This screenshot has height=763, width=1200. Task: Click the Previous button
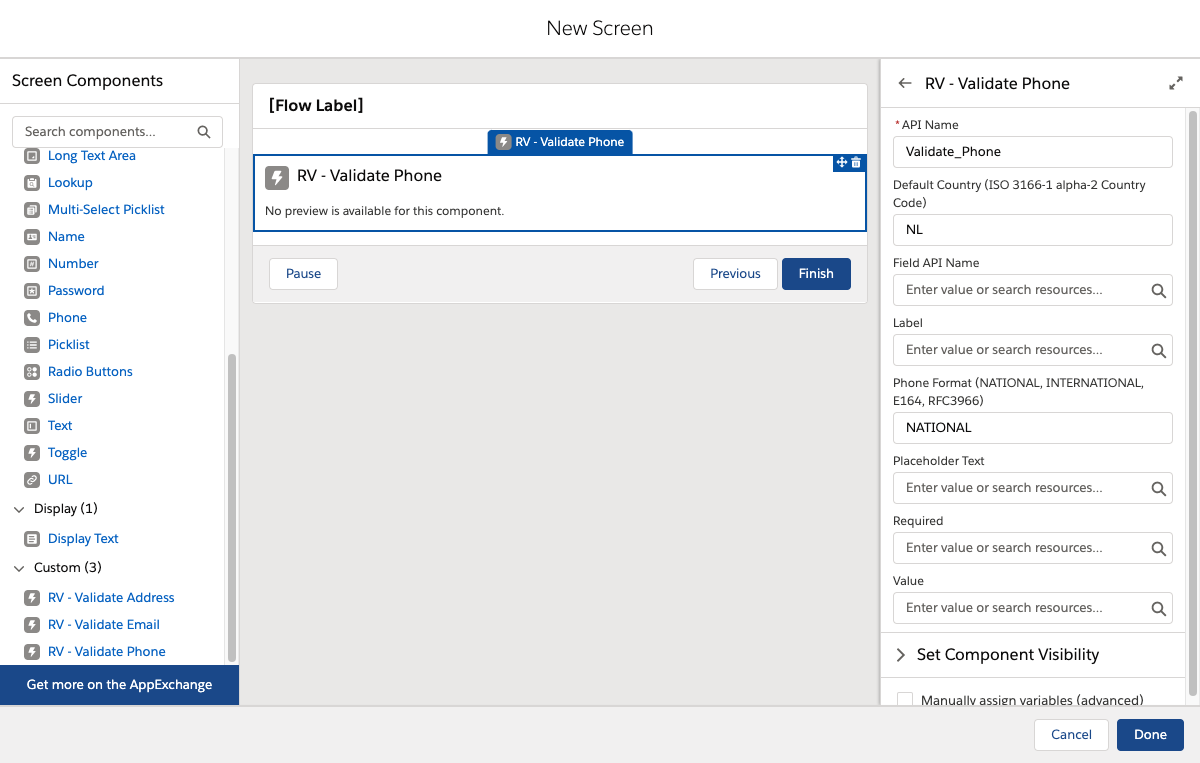[x=735, y=274]
